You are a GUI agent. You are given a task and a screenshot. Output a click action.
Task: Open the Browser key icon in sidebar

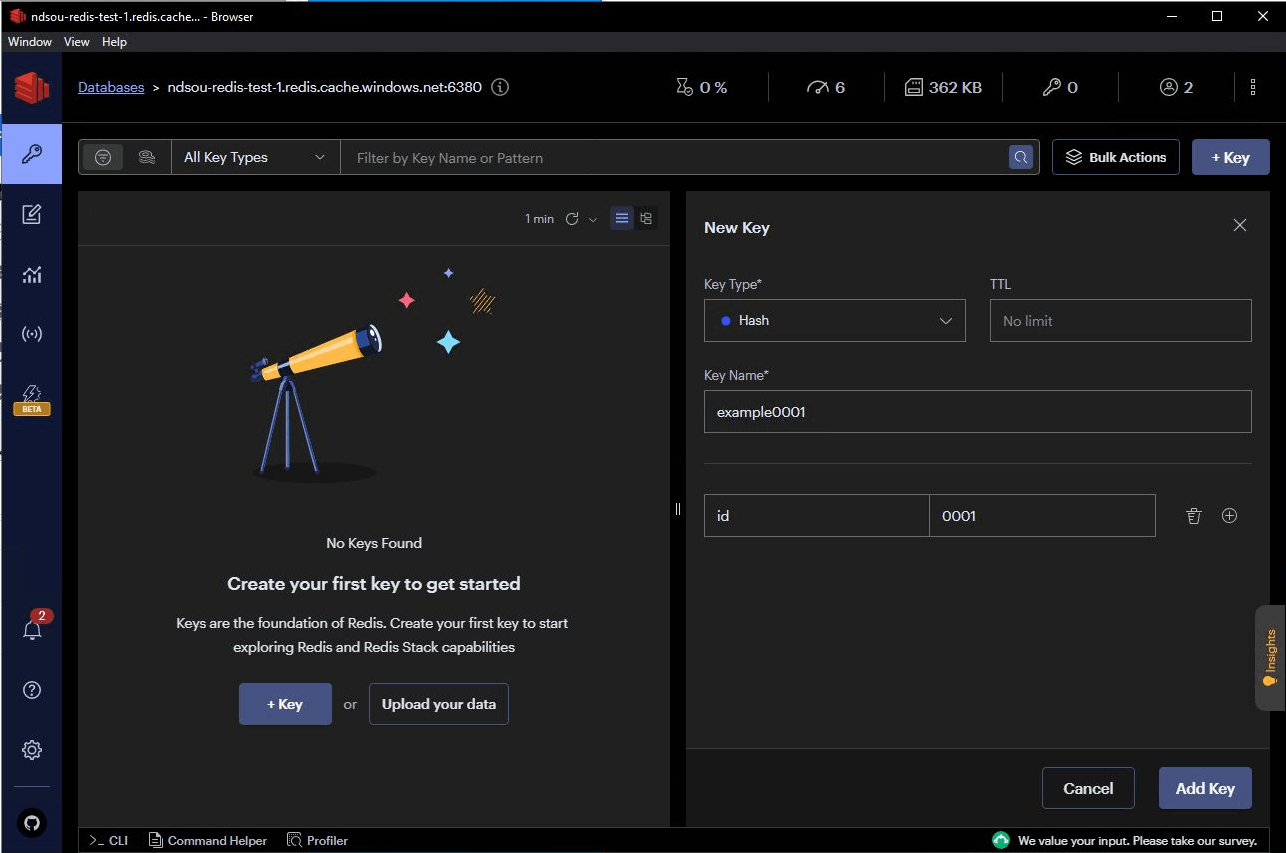32,154
